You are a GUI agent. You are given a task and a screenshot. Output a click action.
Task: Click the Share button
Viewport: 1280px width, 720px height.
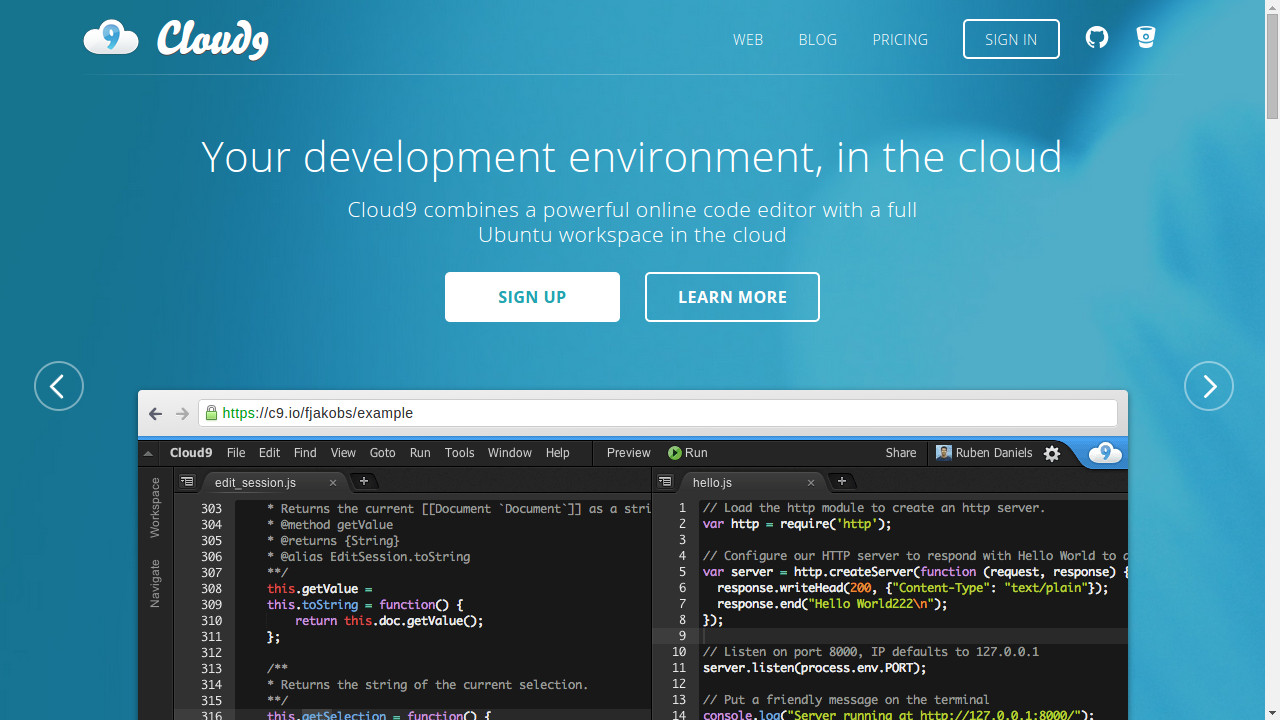(x=901, y=453)
